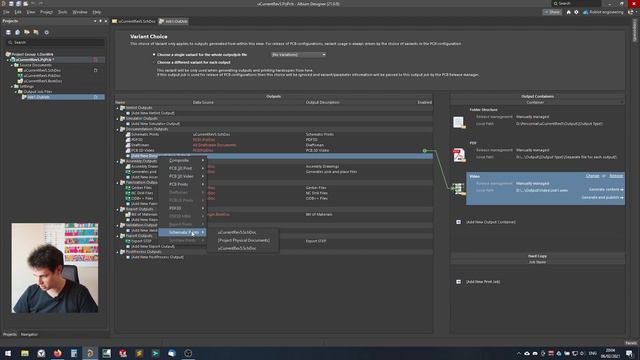
Task: Open the home icon in top right bar
Action: (568, 12)
